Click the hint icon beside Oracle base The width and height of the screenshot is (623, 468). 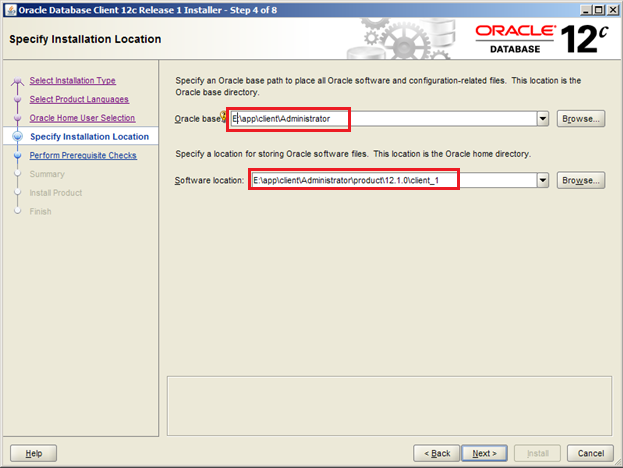point(223,116)
